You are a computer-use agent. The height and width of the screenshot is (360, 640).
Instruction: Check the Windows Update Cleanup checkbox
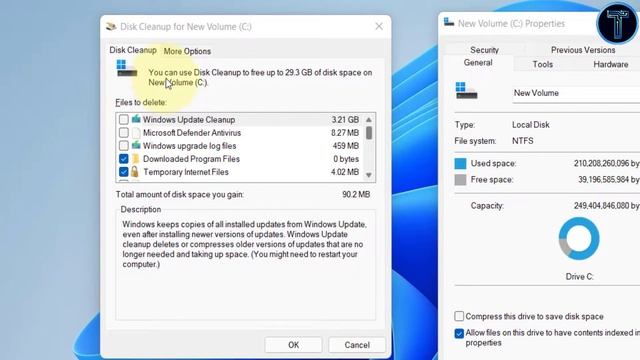124,120
